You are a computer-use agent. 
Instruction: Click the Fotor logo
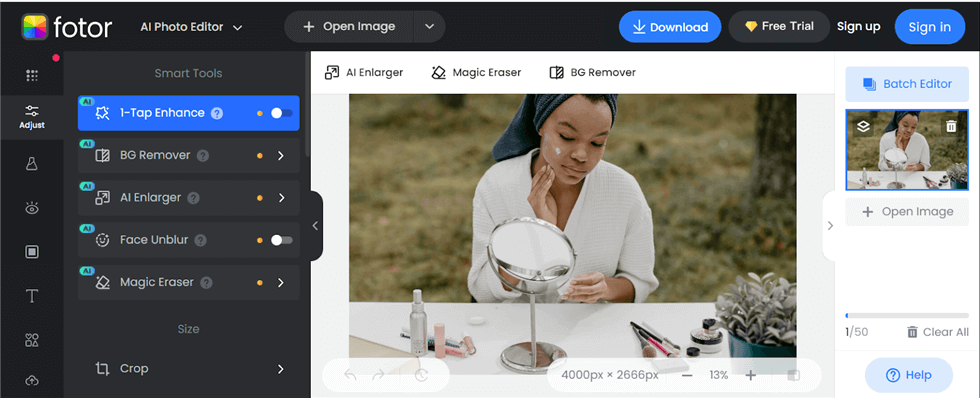pyautogui.click(x=67, y=27)
